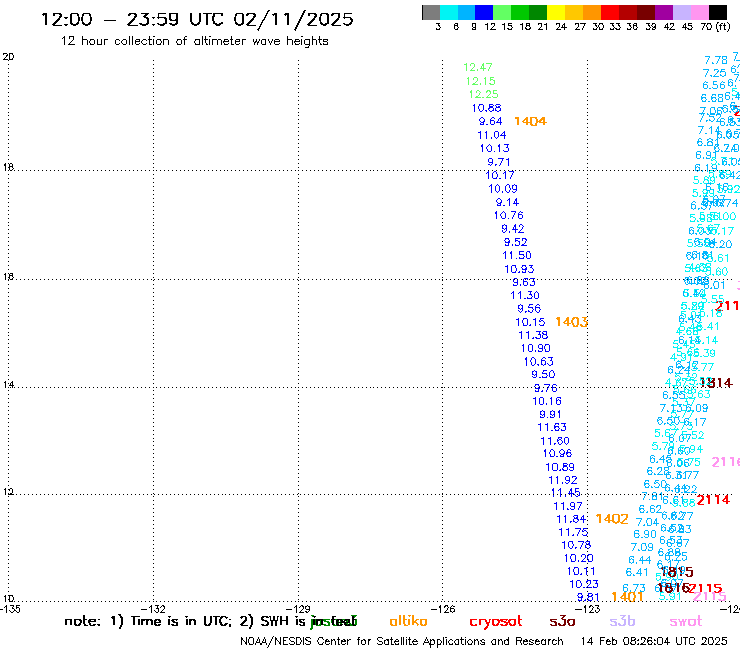The width and height of the screenshot is (740, 650).
Task: Select the longitude axis label -129
Action: click(x=299, y=609)
